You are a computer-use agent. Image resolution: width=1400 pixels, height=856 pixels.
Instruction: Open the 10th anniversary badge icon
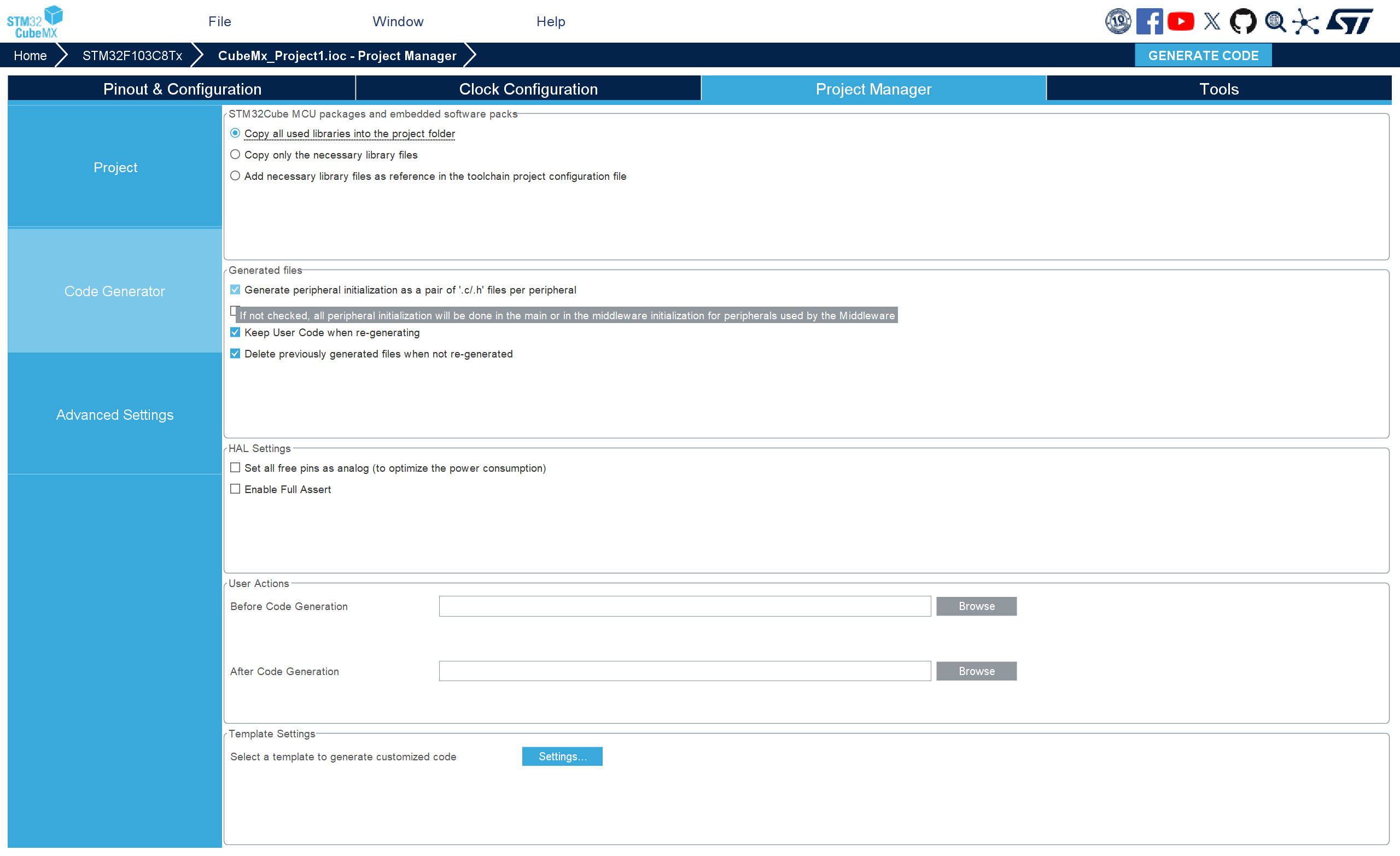[x=1118, y=21]
